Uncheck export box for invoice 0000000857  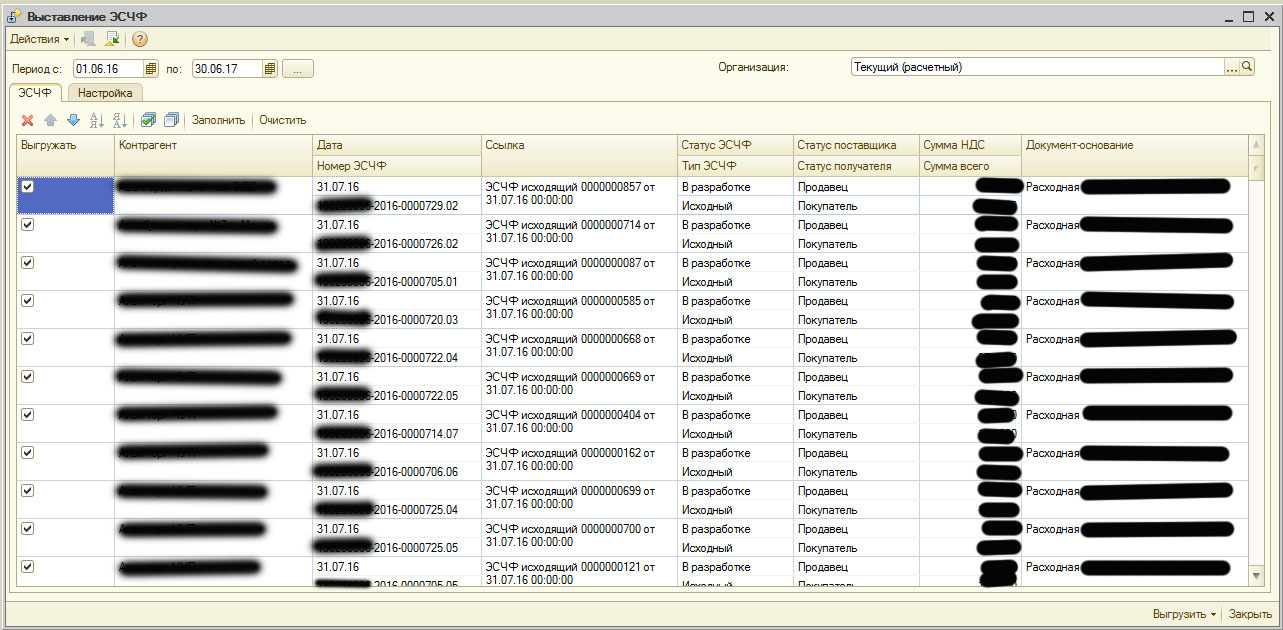[28, 187]
